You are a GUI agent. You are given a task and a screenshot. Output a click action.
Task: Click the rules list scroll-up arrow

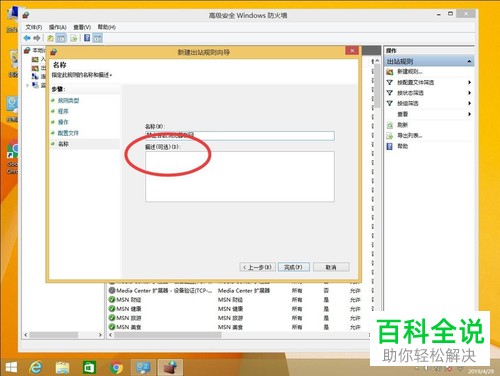377,61
